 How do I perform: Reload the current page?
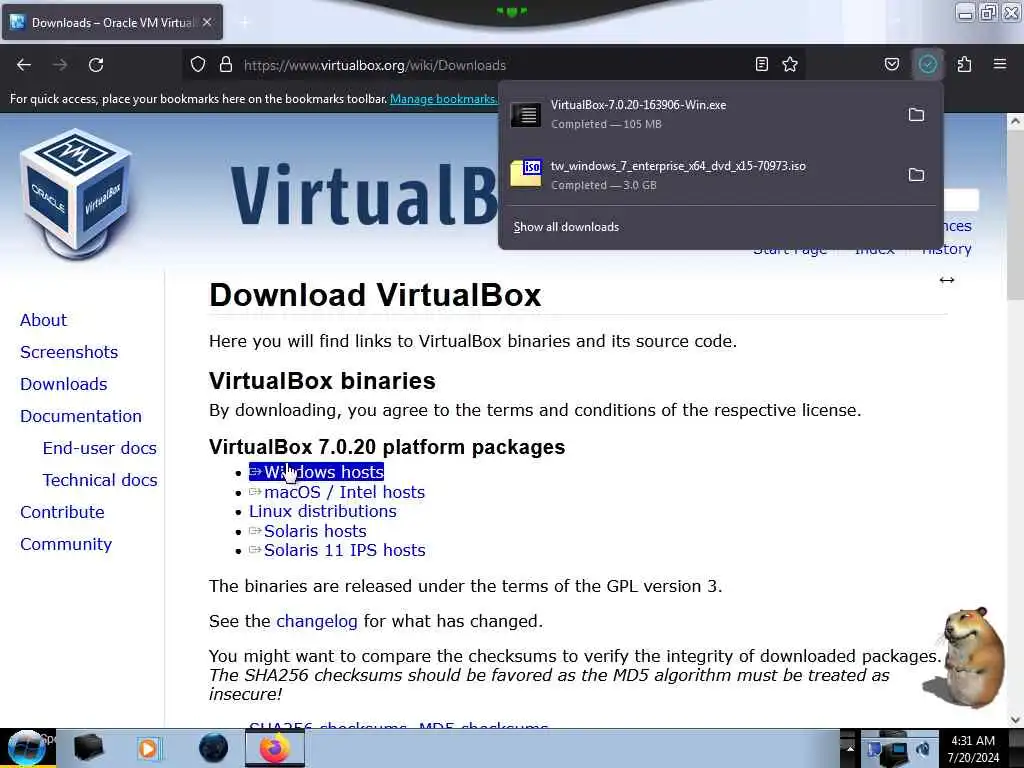pyautogui.click(x=96, y=65)
